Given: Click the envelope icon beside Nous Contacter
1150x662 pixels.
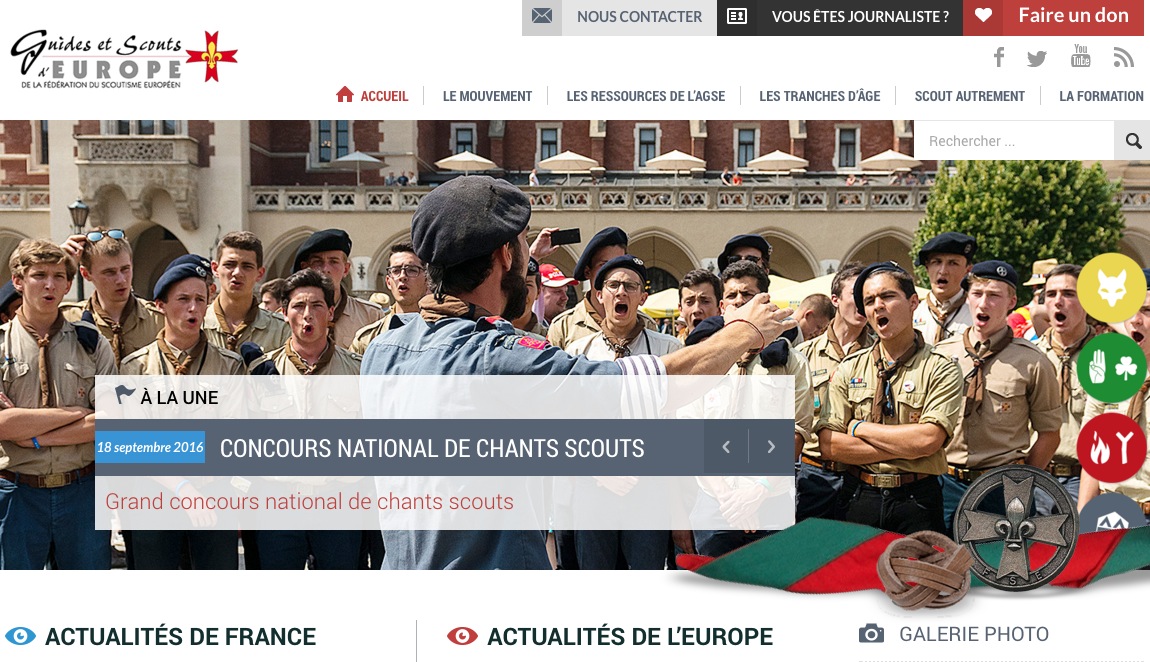Looking at the screenshot, I should tap(542, 16).
